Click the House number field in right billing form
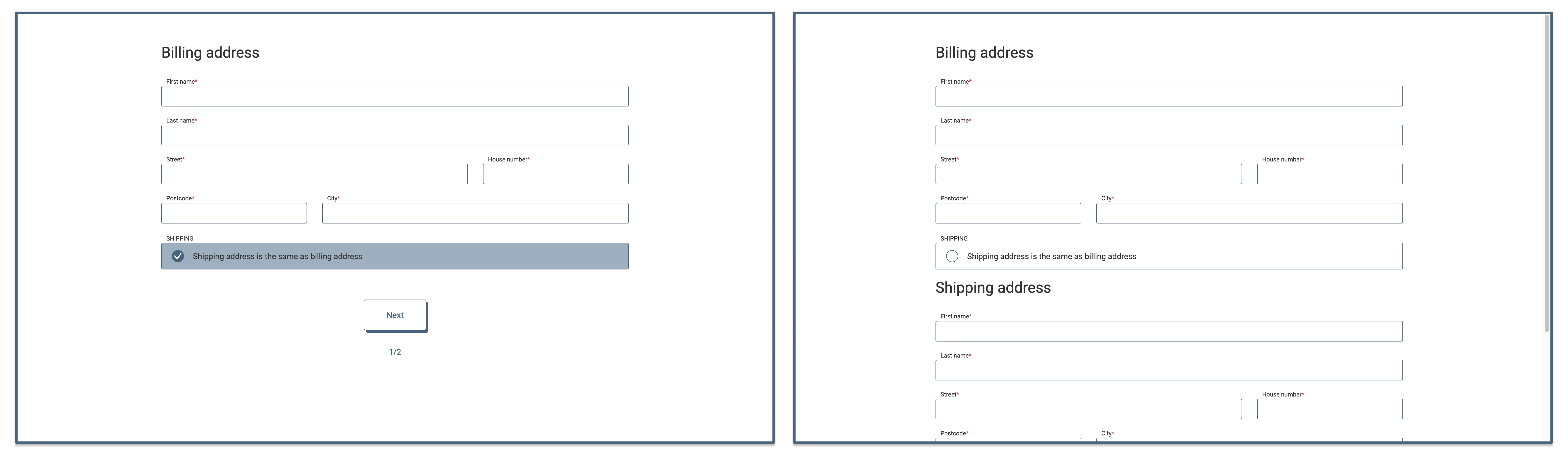Viewport: 1568px width, 456px height. tap(1329, 174)
